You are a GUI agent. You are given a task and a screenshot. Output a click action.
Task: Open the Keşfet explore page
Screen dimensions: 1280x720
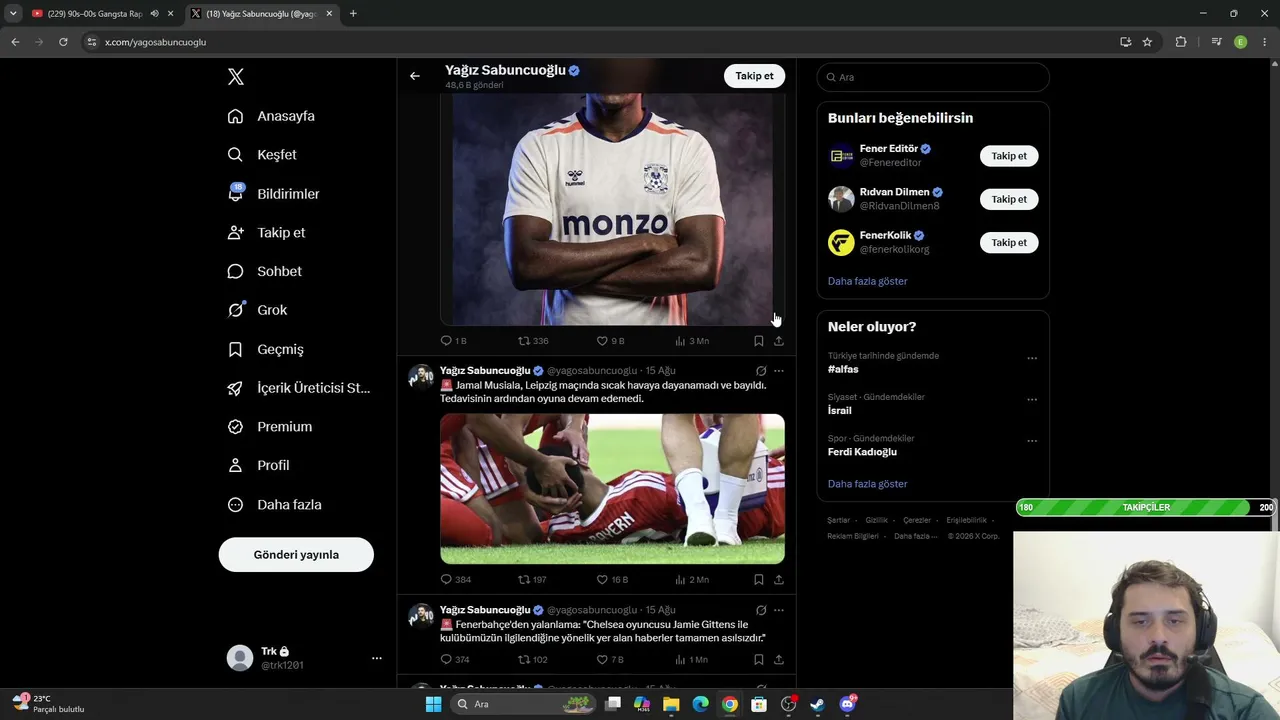pos(262,155)
